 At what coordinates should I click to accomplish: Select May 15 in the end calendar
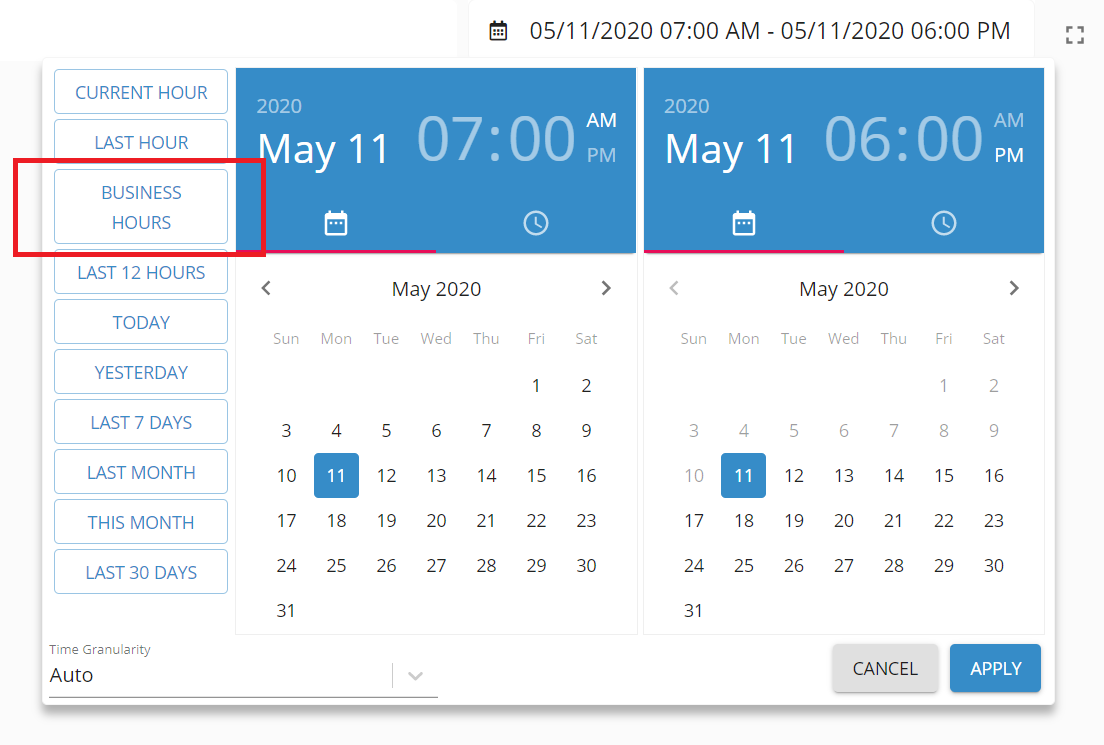(944, 476)
